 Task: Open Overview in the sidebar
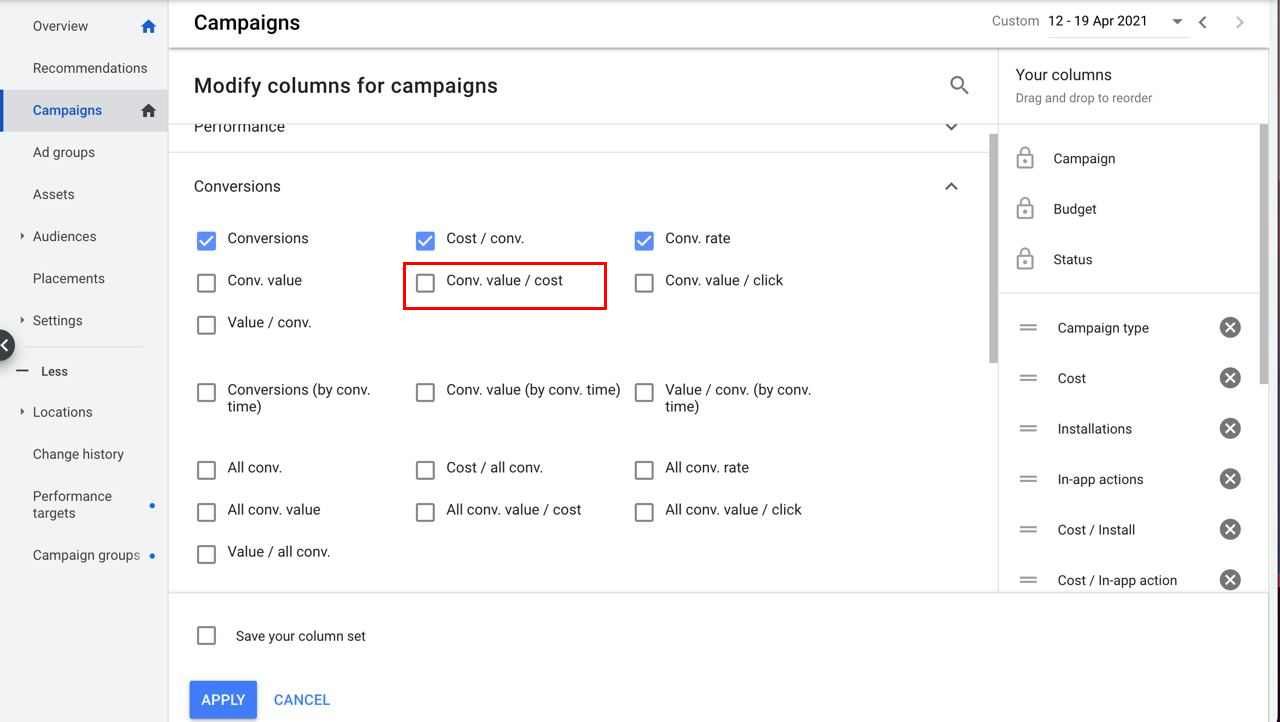click(x=60, y=26)
